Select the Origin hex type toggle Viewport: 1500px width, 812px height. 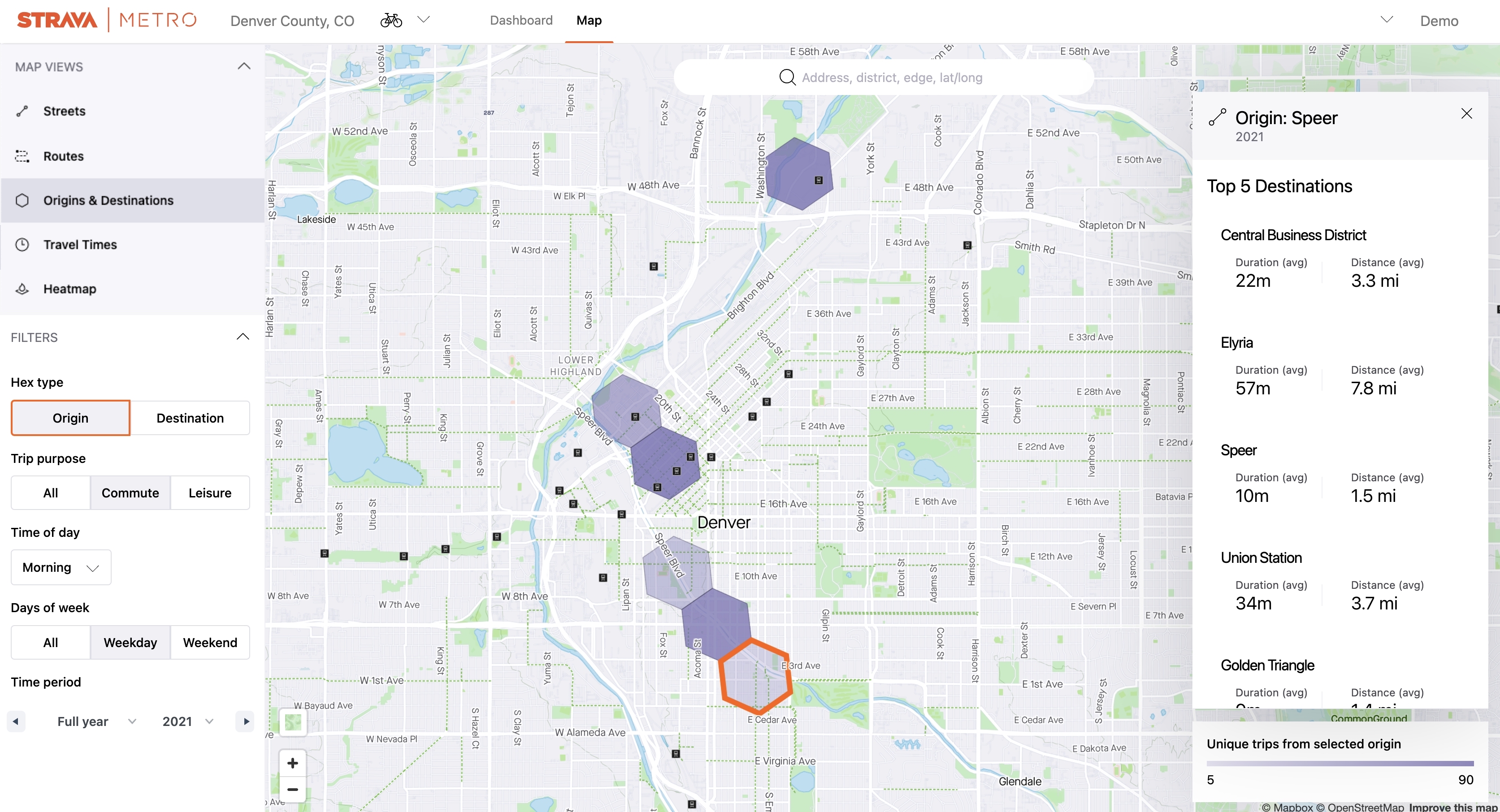70,417
